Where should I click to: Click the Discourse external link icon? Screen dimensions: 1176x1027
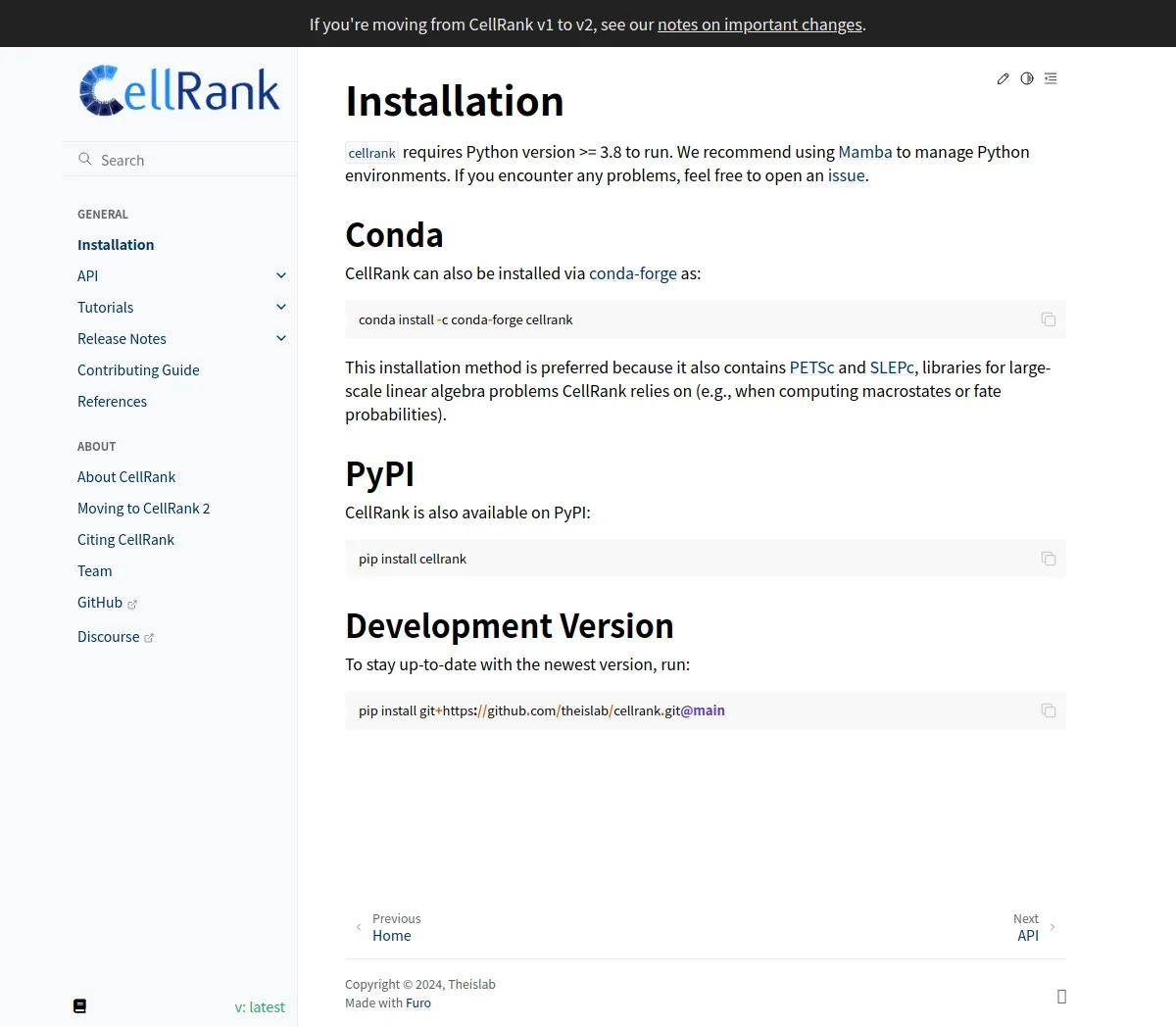tap(149, 638)
